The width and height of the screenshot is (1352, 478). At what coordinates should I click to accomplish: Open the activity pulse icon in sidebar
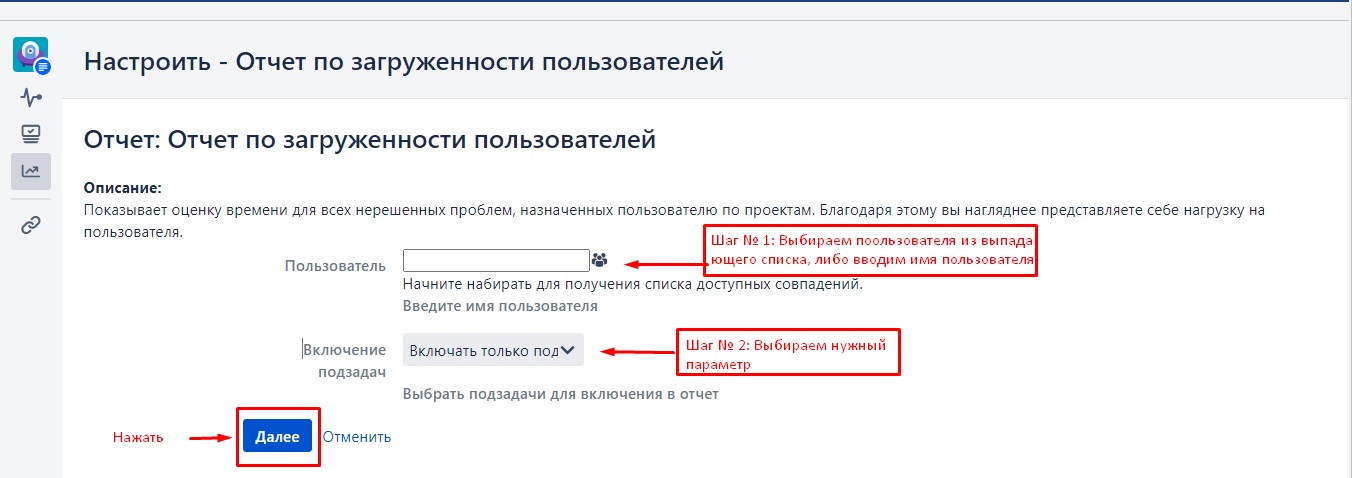pyautogui.click(x=31, y=98)
